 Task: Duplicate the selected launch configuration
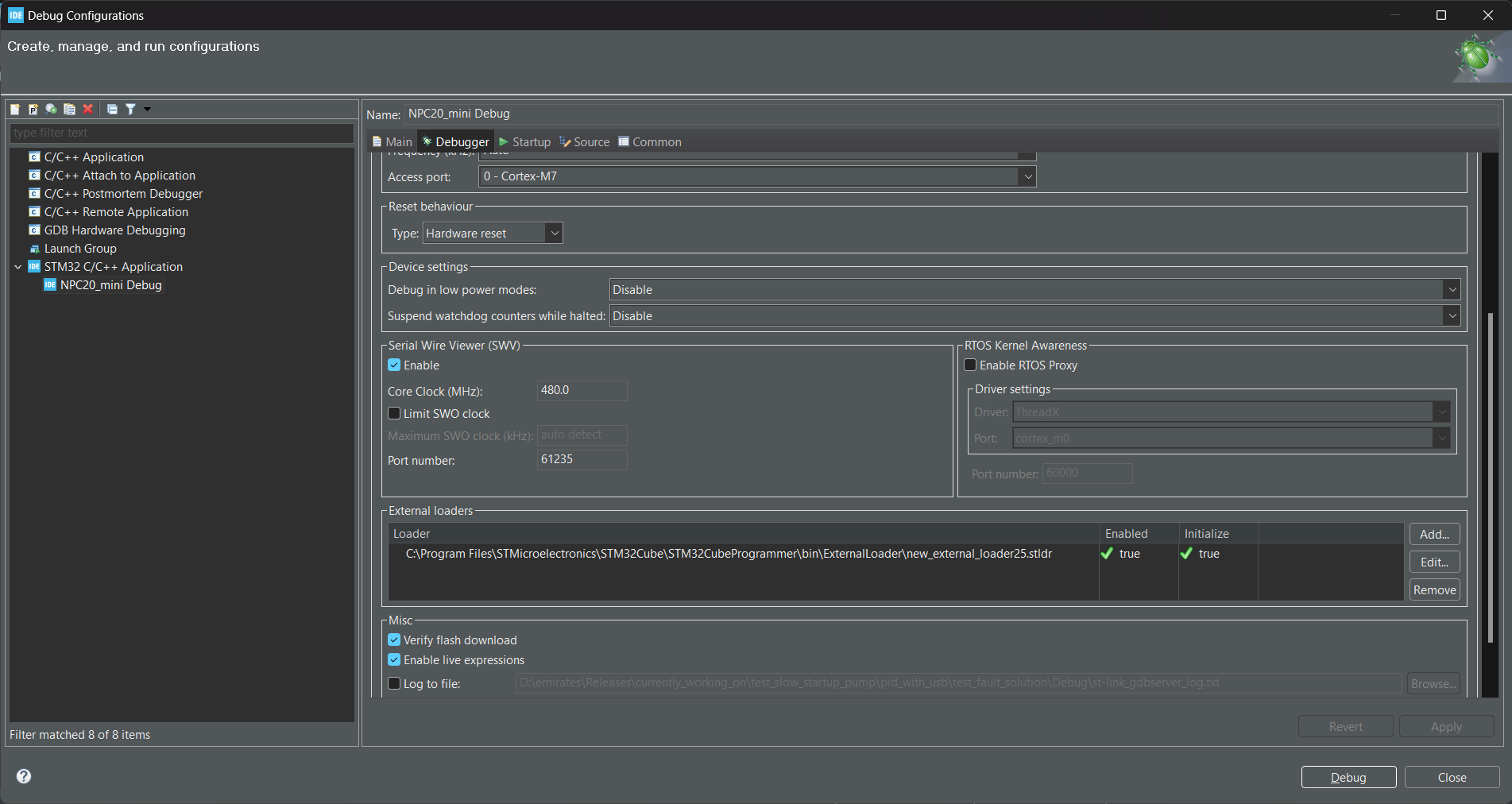[70, 110]
